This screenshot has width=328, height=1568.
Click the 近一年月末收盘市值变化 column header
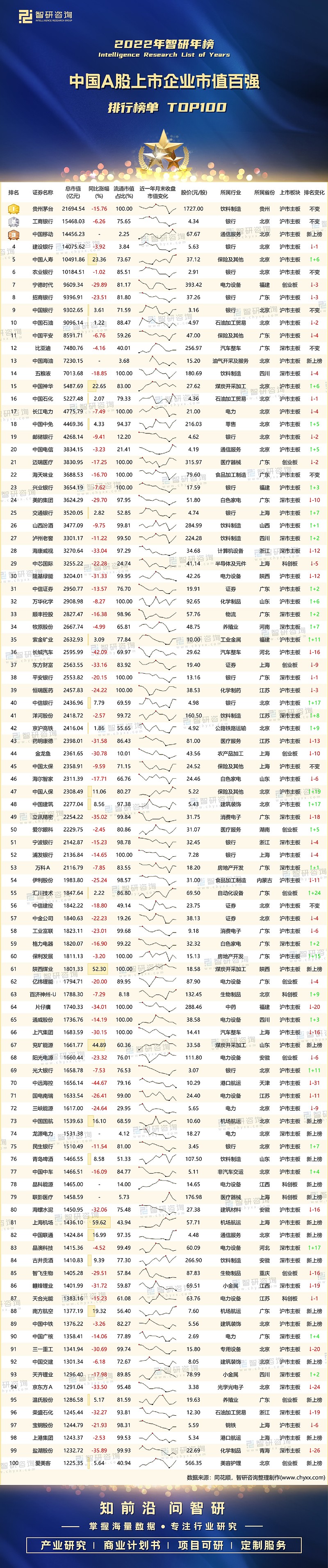pyautogui.click(x=157, y=193)
